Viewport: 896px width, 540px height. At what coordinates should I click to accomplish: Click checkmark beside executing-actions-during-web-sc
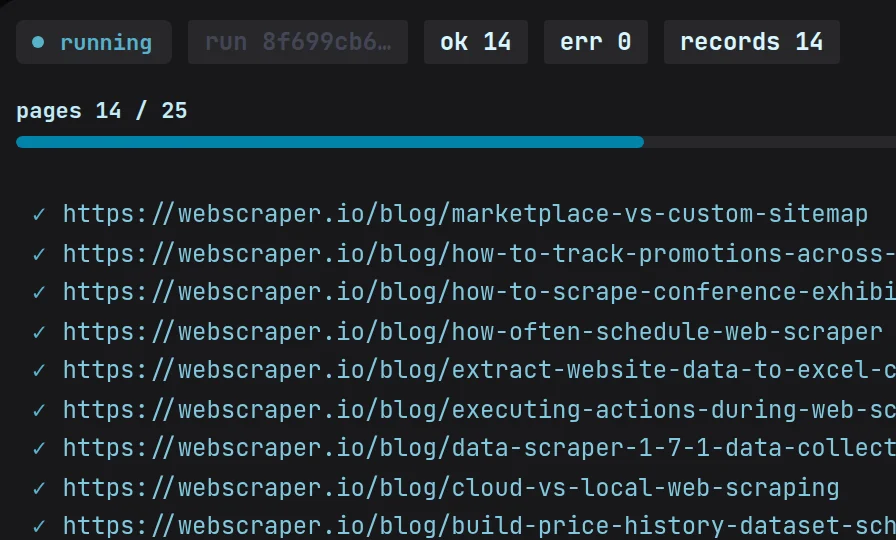pyautogui.click(x=39, y=411)
